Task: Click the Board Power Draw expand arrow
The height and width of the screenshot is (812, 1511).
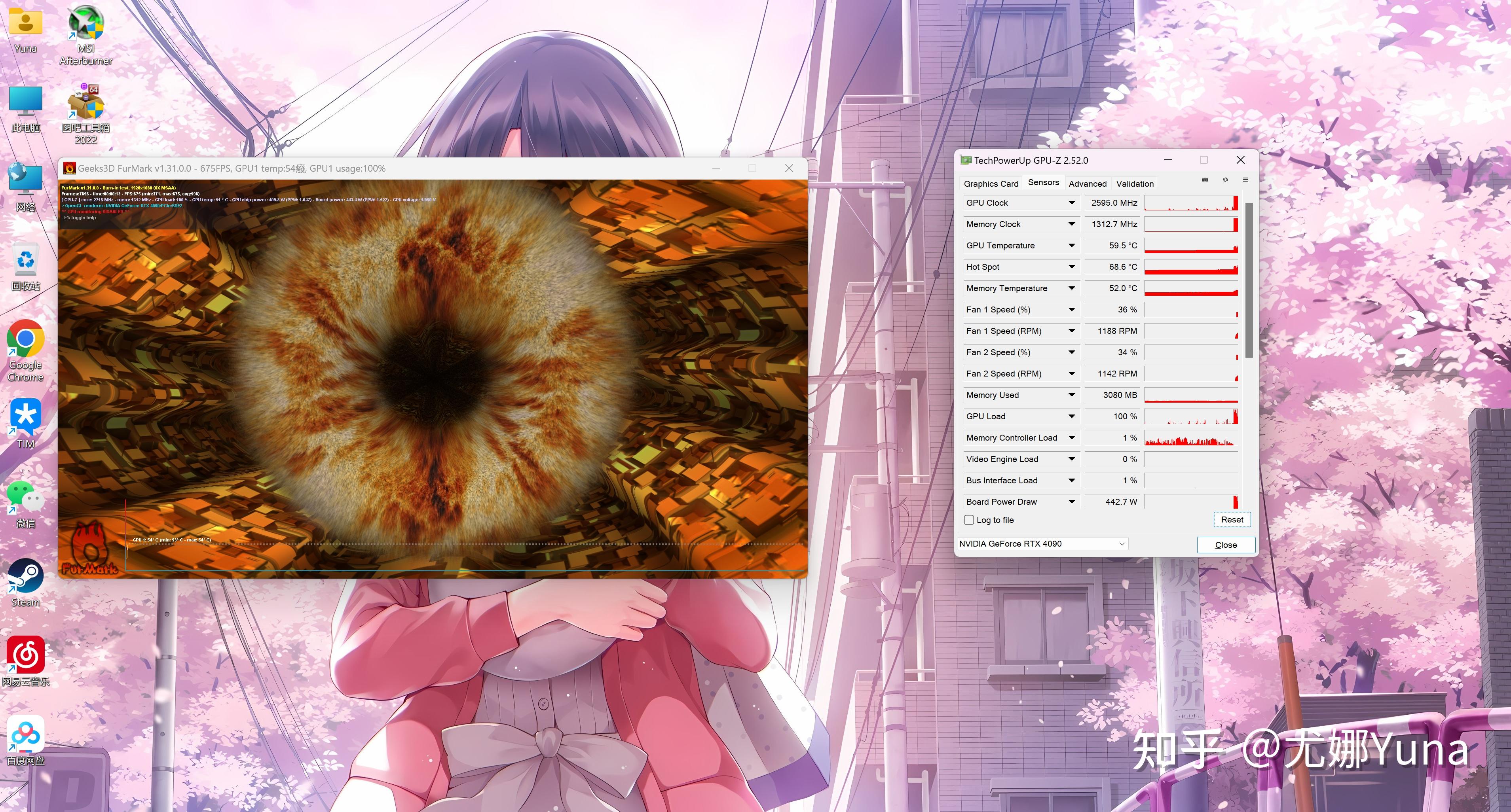Action: (1072, 501)
